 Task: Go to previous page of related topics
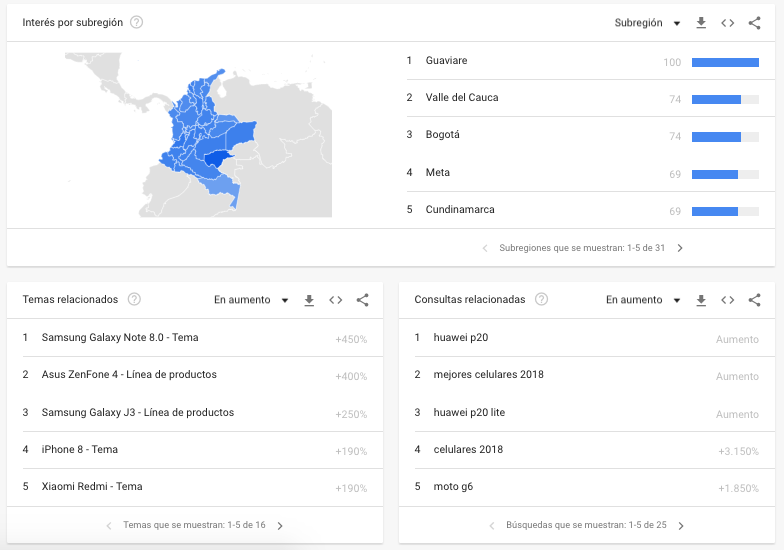coord(109,526)
